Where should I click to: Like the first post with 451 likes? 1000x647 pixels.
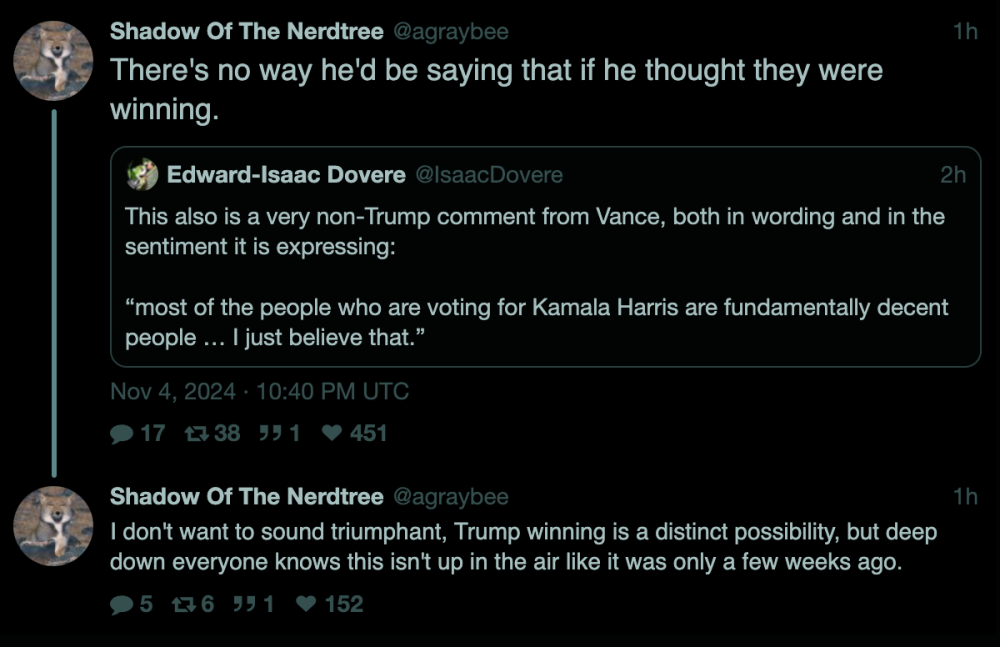coord(331,434)
